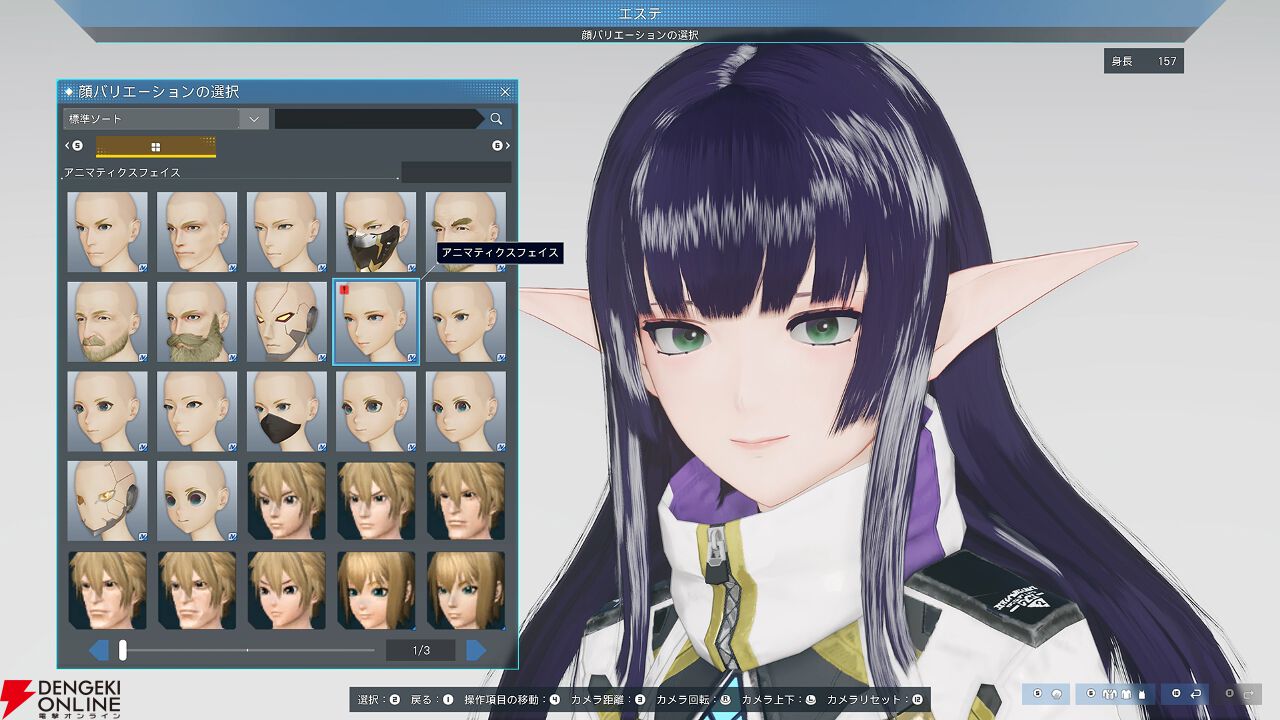Open the 標準ソート sort dropdown
The image size is (1280, 720).
coord(165,119)
